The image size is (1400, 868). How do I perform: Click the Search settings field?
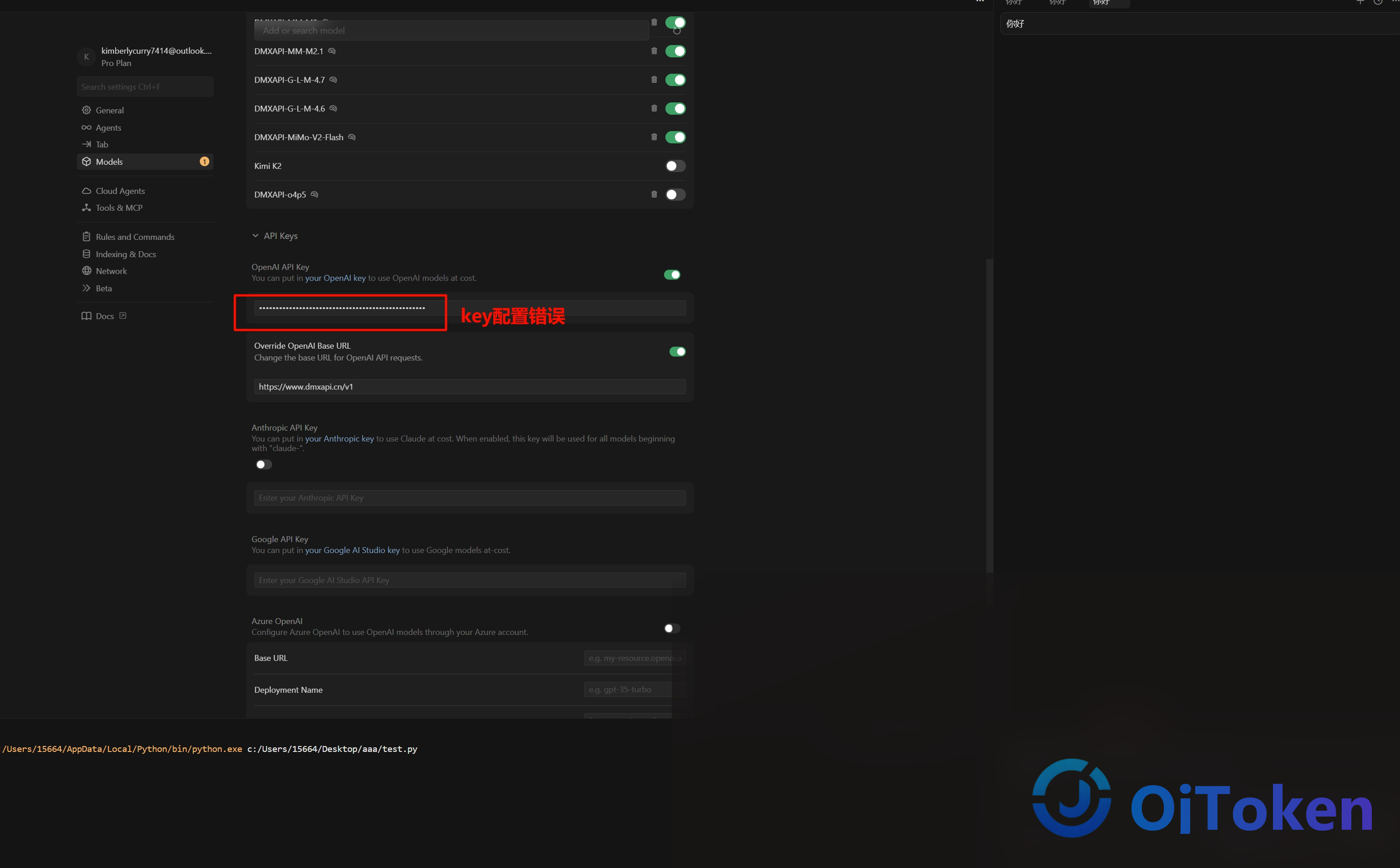click(145, 86)
